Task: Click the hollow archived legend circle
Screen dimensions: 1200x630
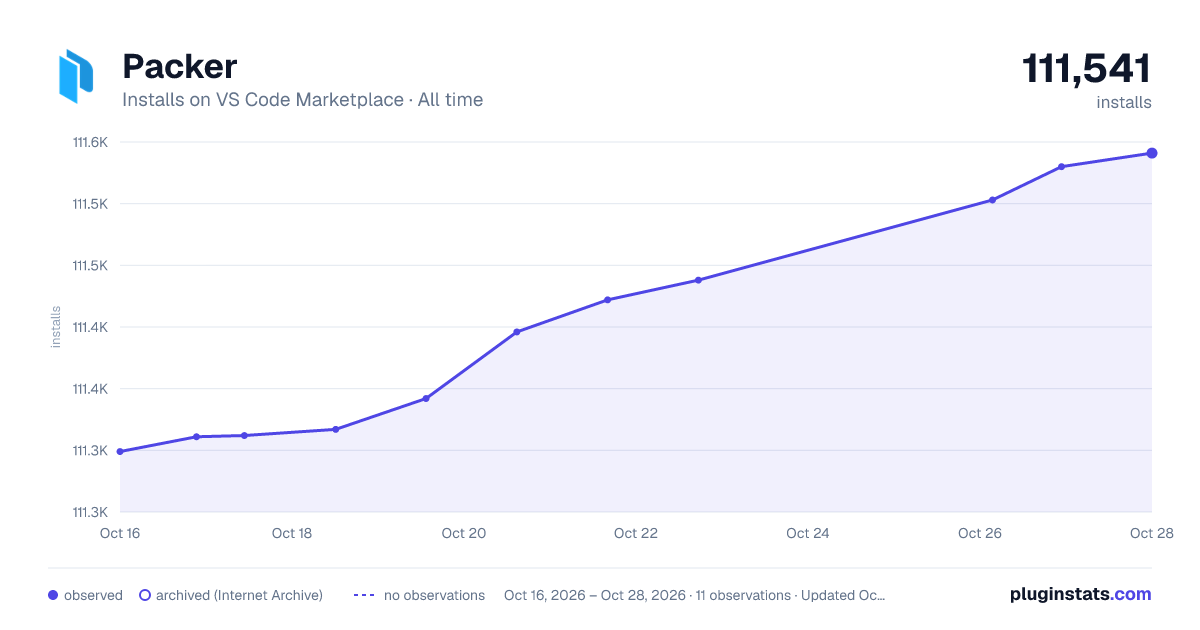Action: 145,595
